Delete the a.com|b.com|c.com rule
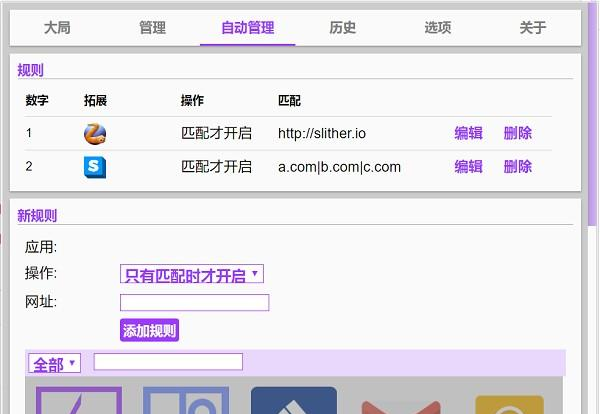Screen dimensions: 600x414 pyautogui.click(x=517, y=166)
